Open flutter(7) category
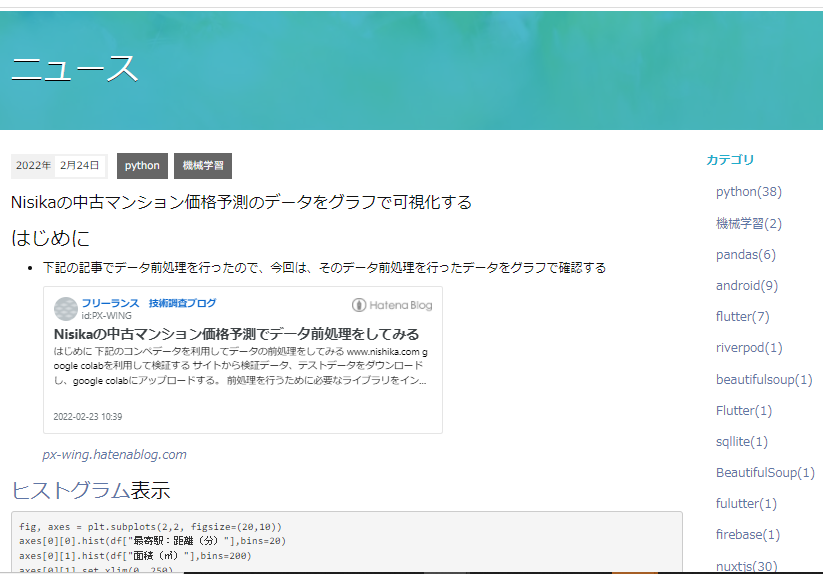This screenshot has width=823, height=574. pos(742,316)
